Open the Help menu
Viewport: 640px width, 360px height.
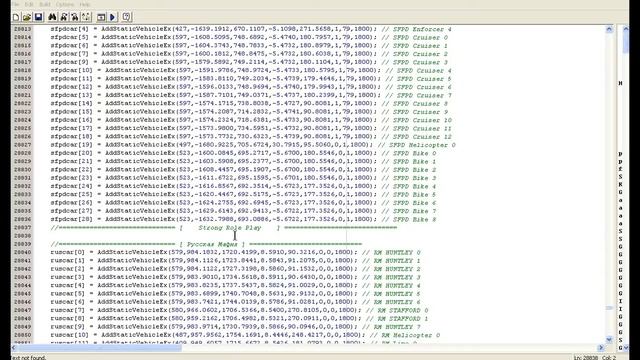[84, 4]
